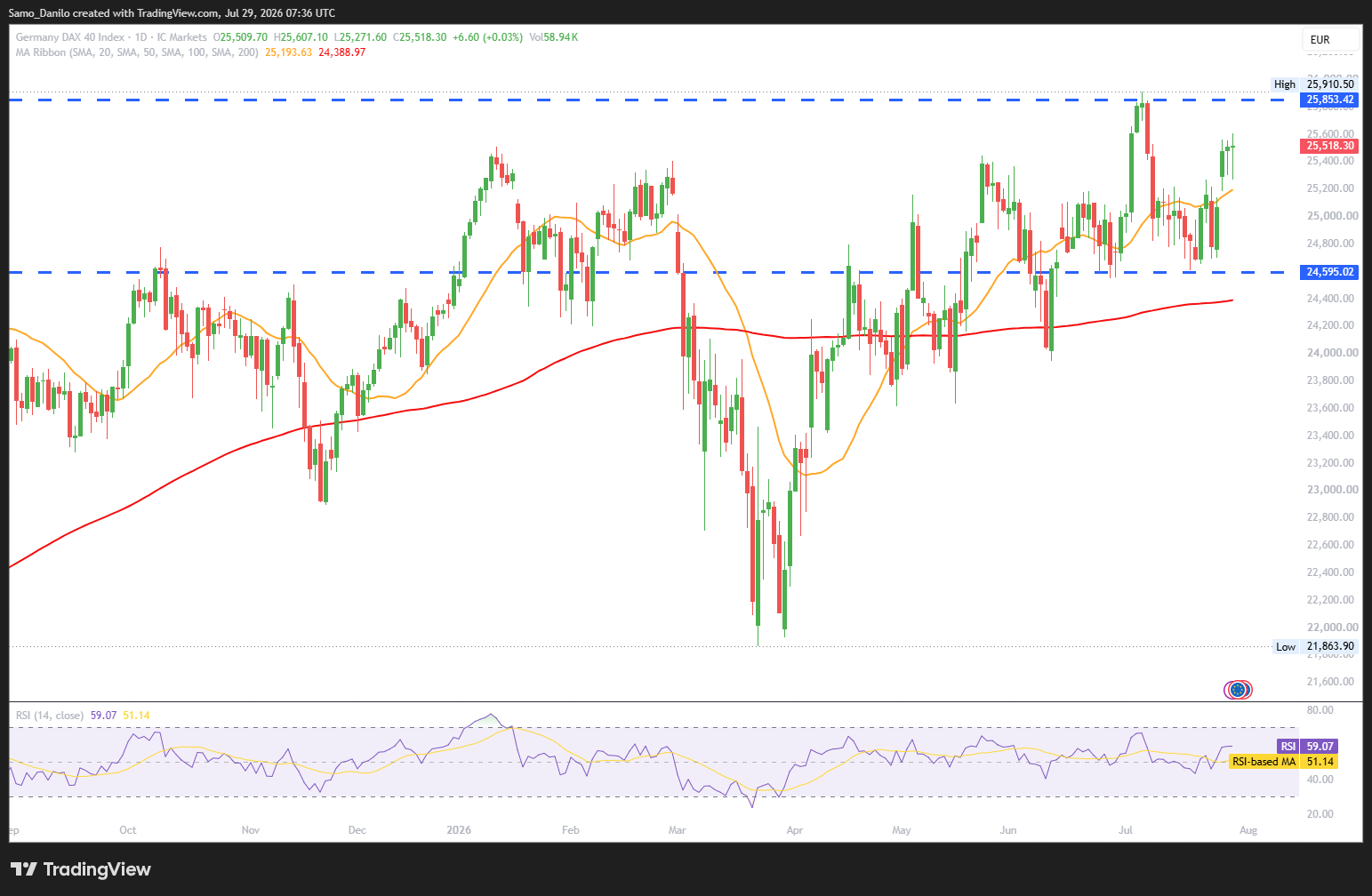This screenshot has height=896, width=1372.
Task: Click the TradingView logo
Action: click(81, 869)
